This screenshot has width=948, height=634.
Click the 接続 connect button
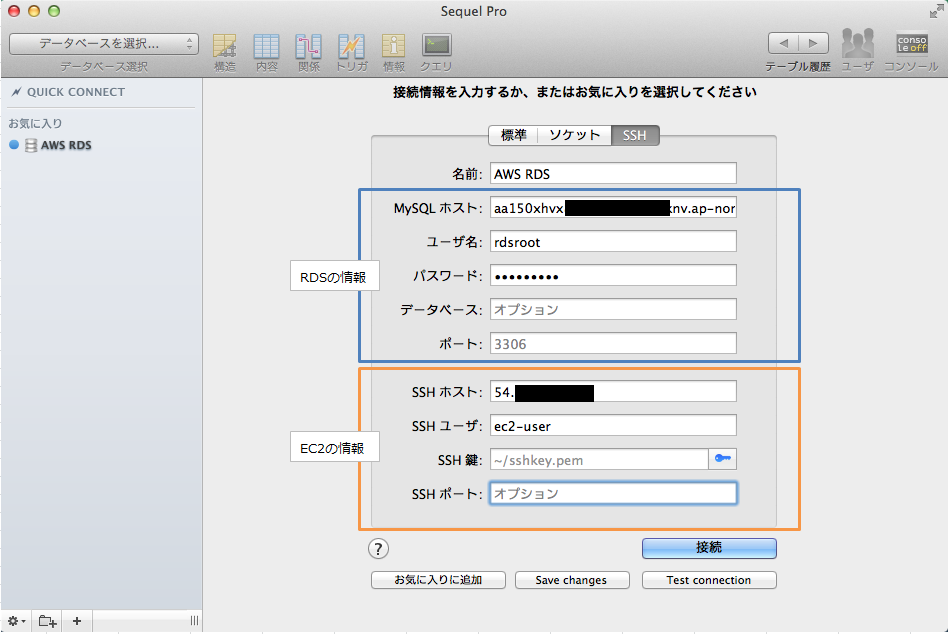(x=709, y=548)
